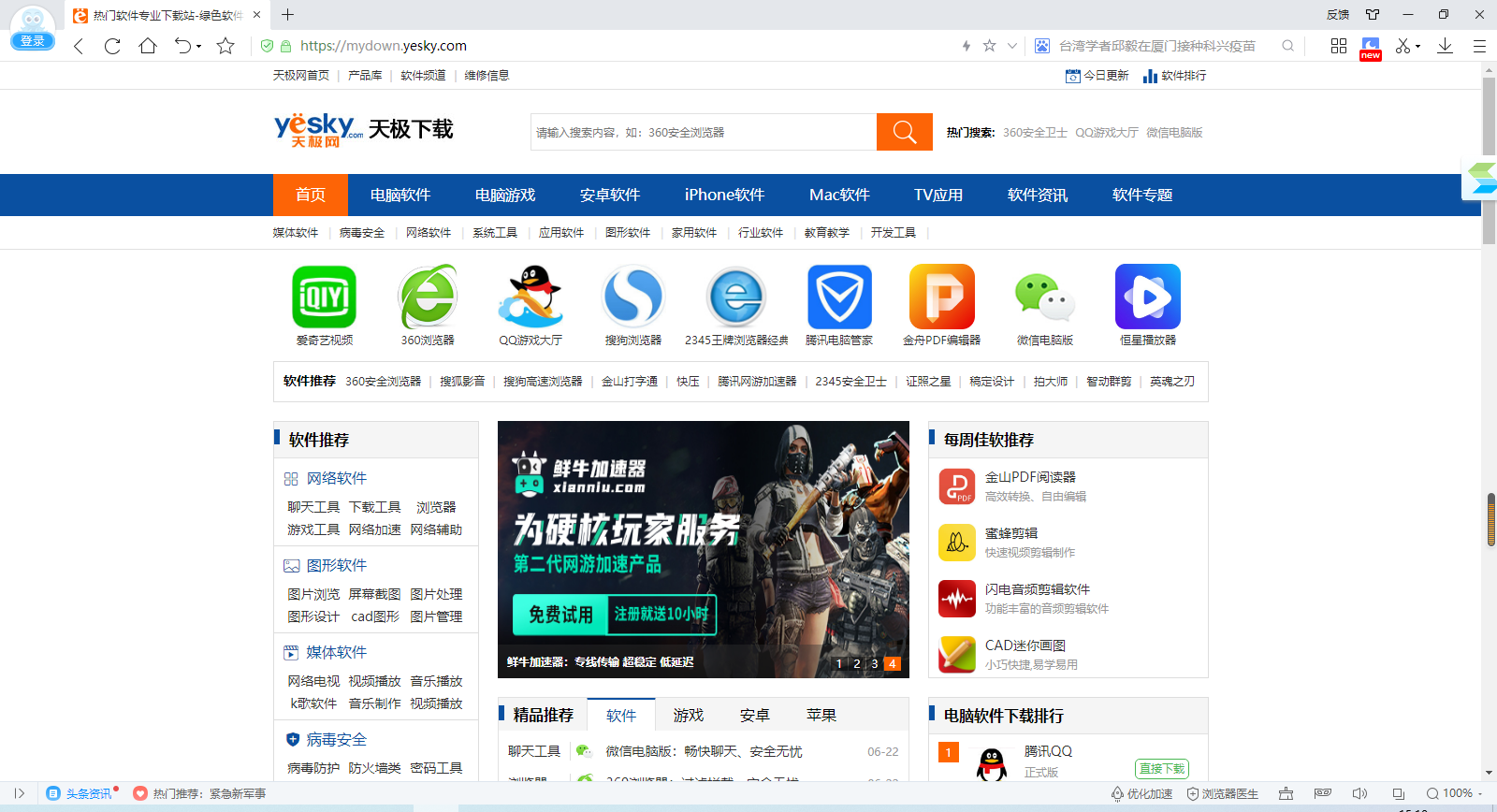Open the 头条资讯 status bar item
1497x812 pixels.
click(x=81, y=793)
